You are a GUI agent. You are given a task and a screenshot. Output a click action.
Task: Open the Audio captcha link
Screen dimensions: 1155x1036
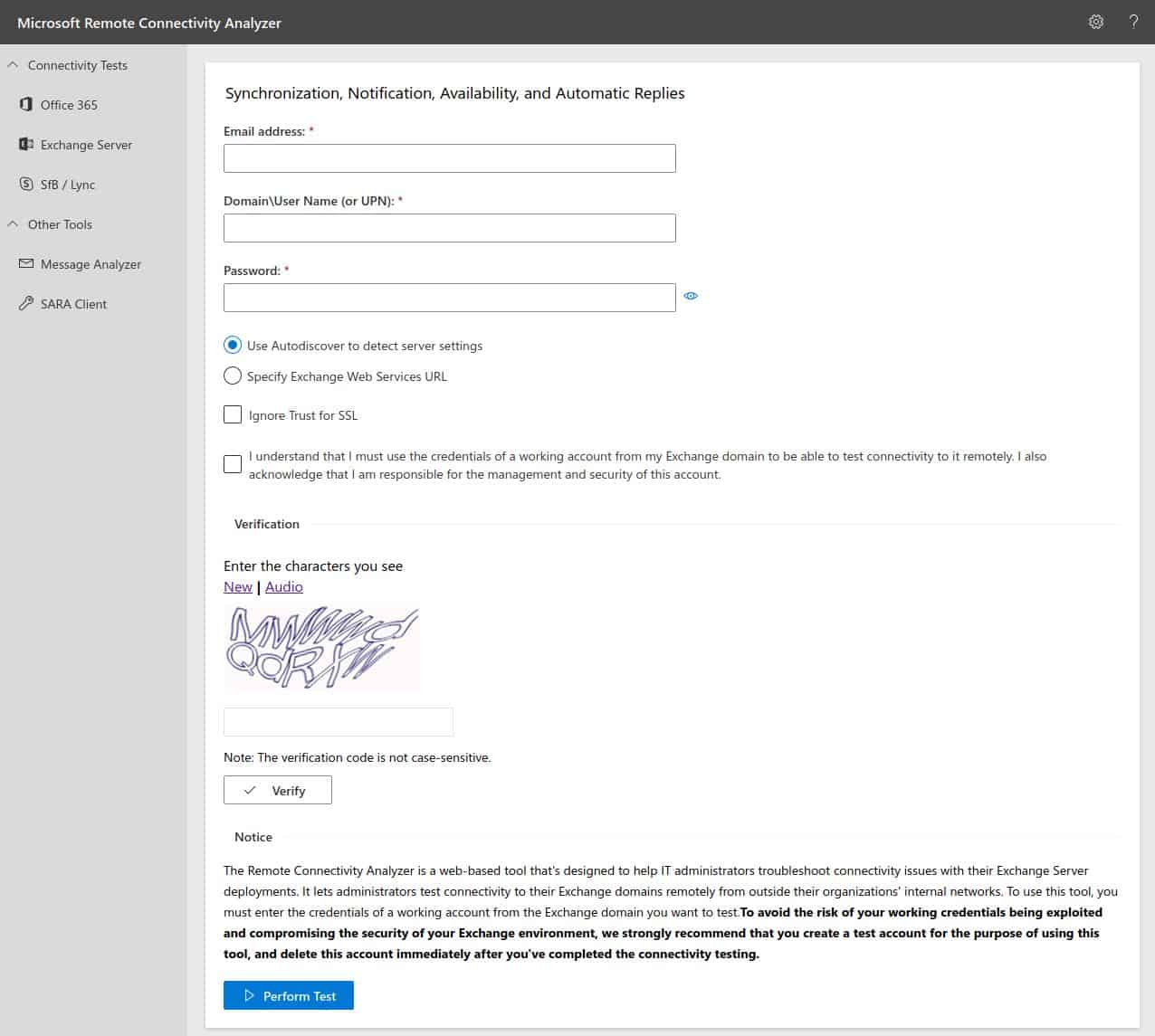tap(284, 586)
